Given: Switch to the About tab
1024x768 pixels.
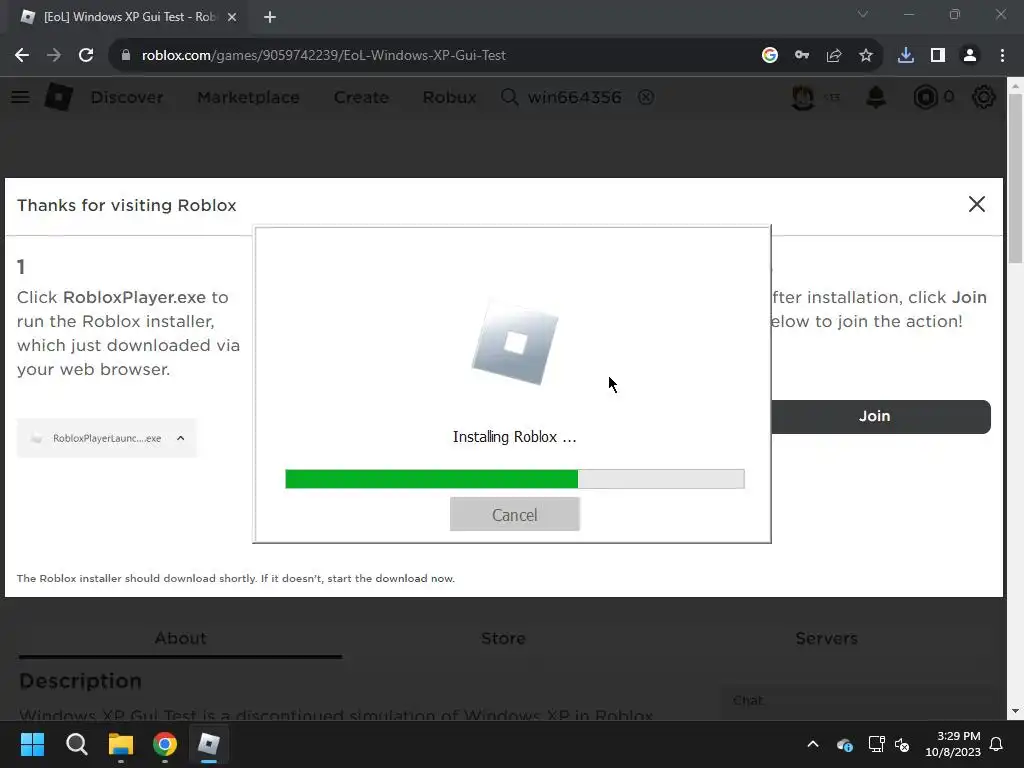Looking at the screenshot, I should coord(180,639).
